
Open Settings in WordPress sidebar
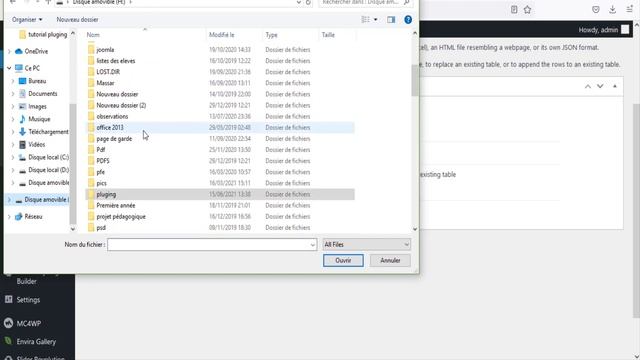[28, 300]
